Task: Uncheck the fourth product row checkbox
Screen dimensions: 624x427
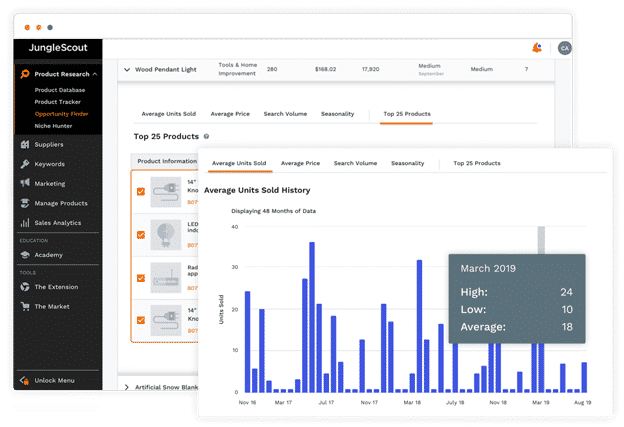Action: (x=141, y=320)
